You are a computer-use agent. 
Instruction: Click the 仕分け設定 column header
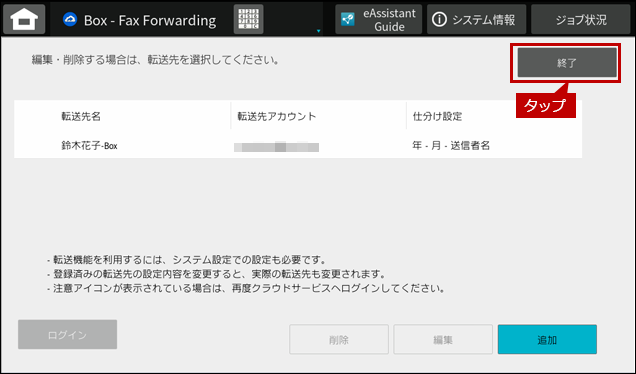point(437,116)
